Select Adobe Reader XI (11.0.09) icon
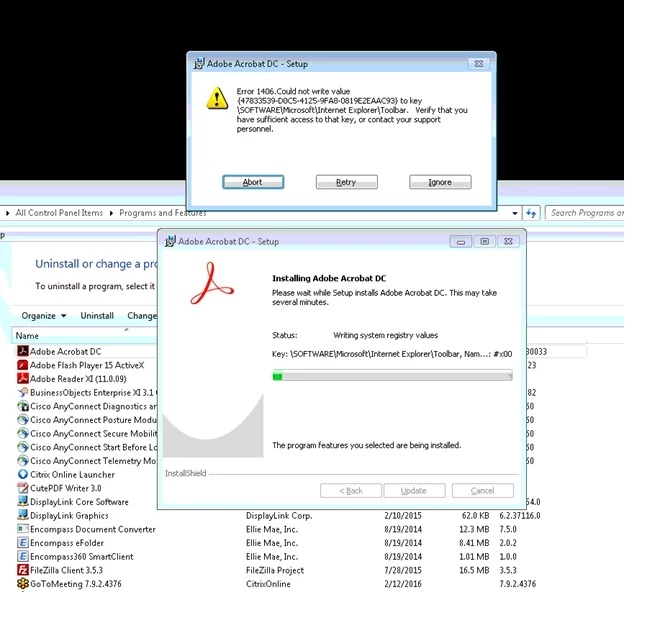 click(x=22, y=378)
